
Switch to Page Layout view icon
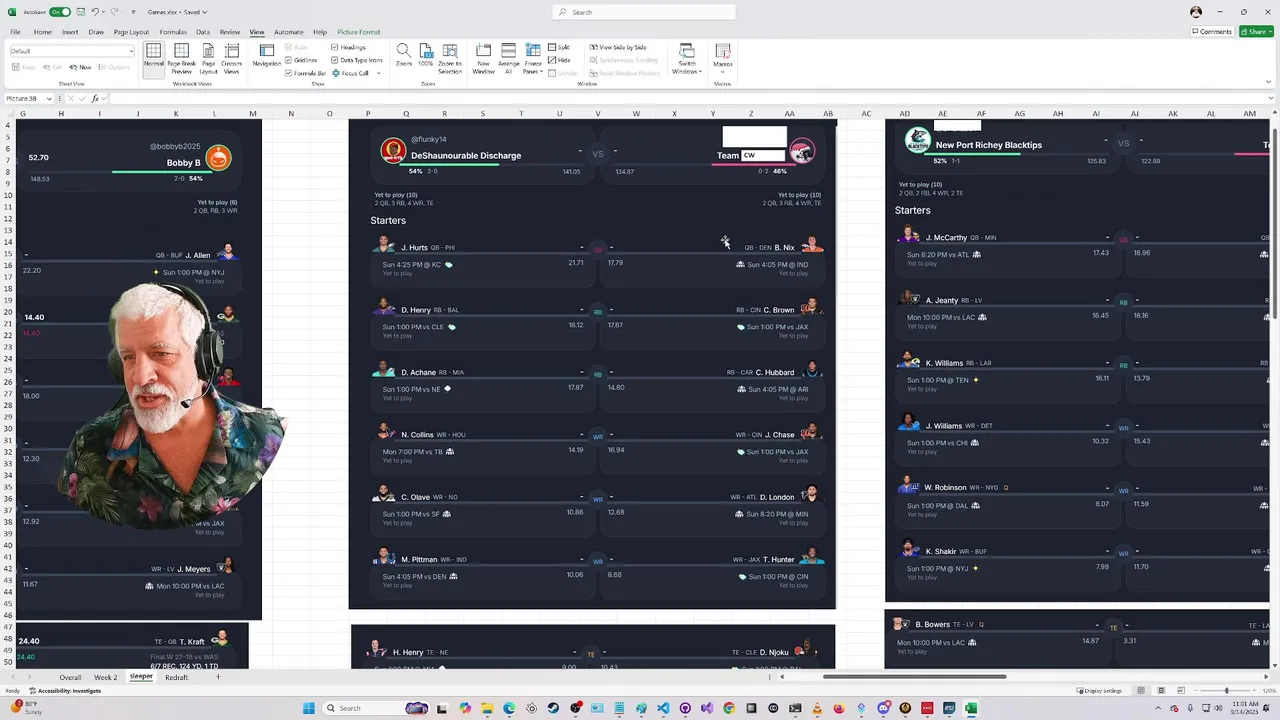pyautogui.click(x=208, y=58)
